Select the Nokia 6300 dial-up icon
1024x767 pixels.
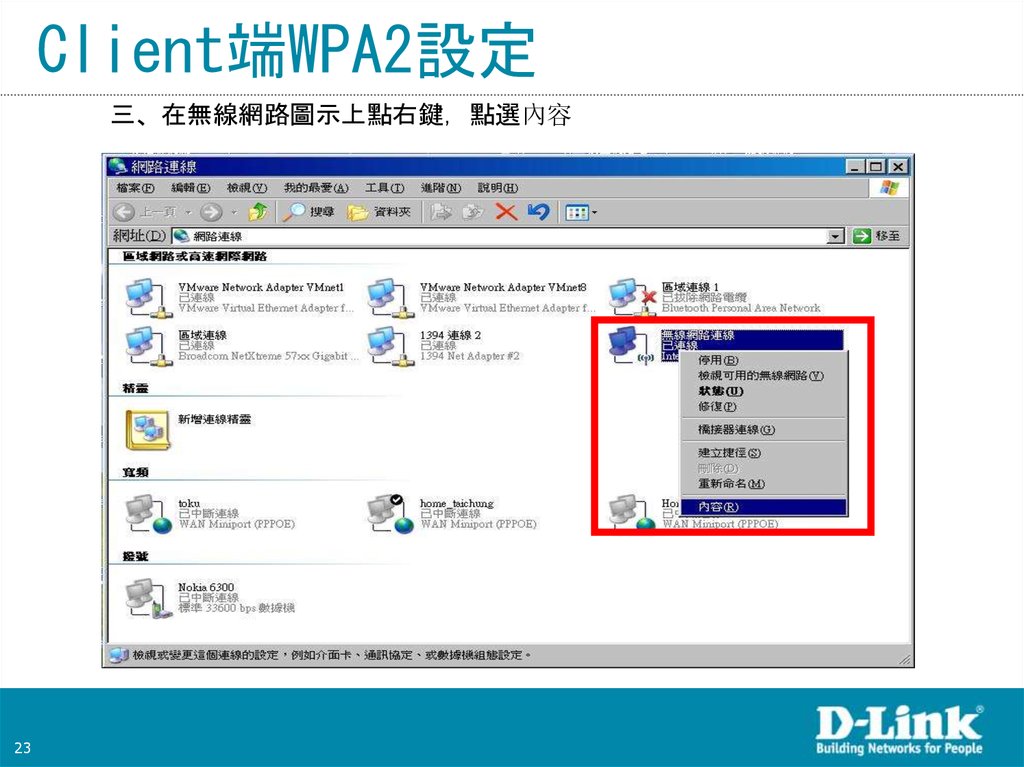(148, 598)
